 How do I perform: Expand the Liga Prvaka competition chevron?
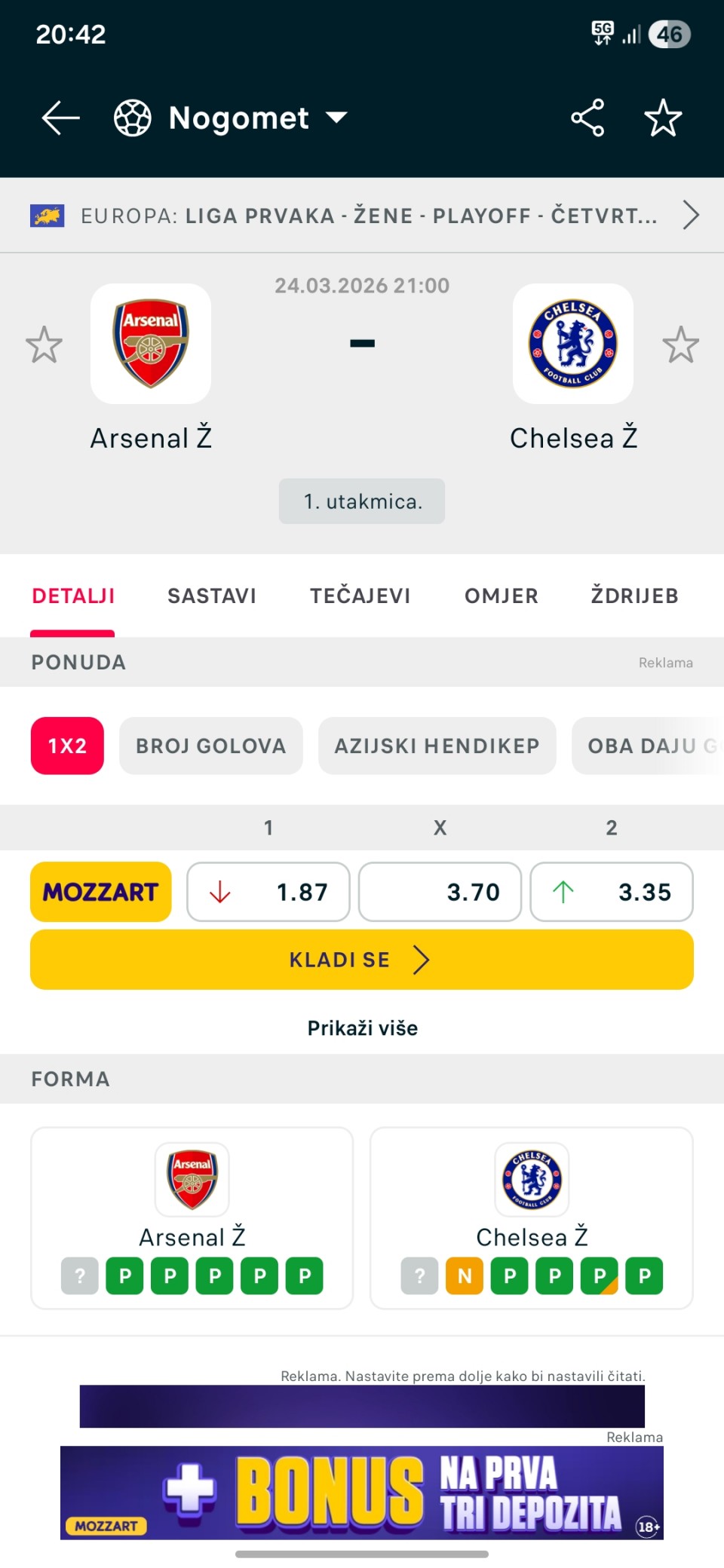click(x=691, y=216)
